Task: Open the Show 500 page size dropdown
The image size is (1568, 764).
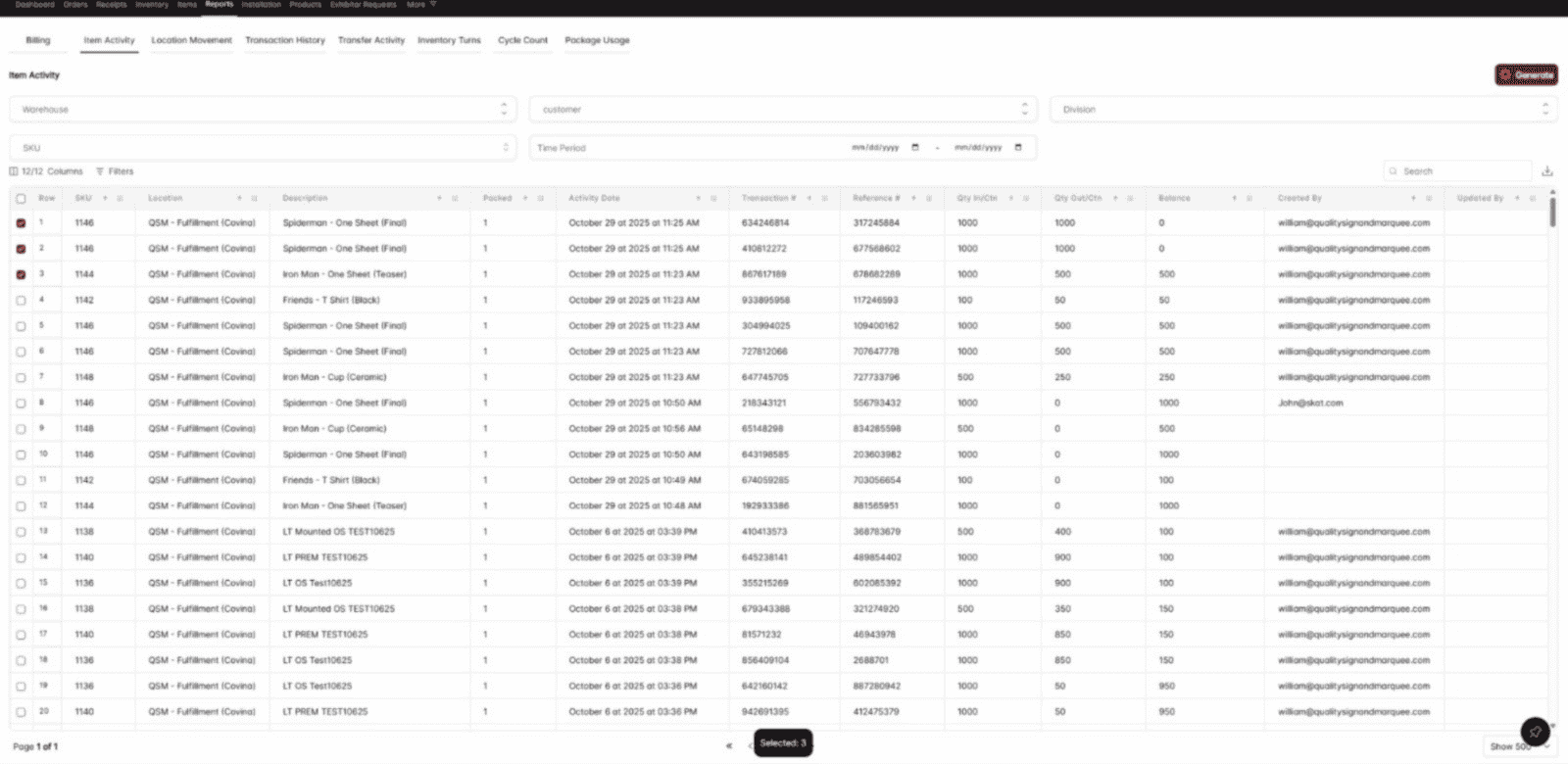Action: click(x=1519, y=746)
